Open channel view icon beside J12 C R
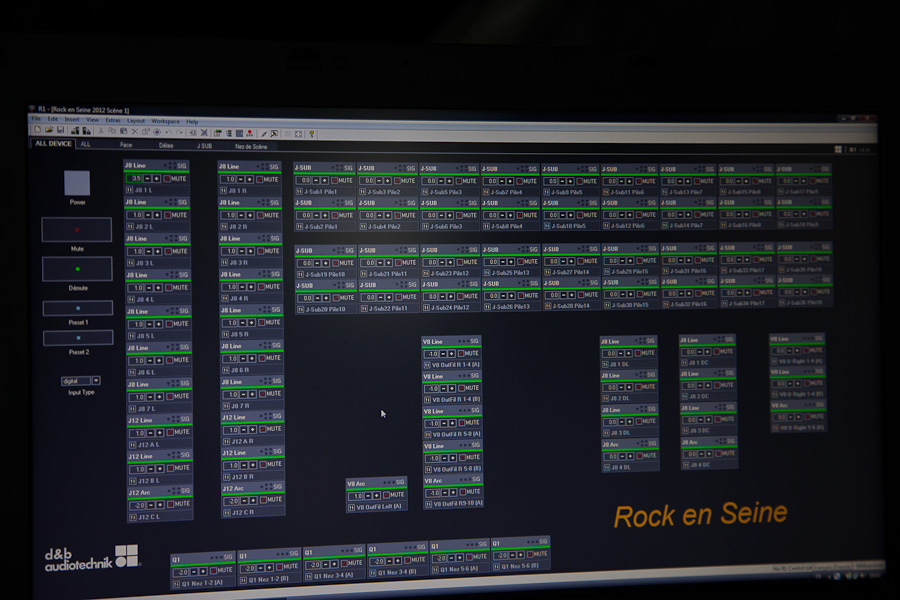The height and width of the screenshot is (600, 900). [227, 512]
